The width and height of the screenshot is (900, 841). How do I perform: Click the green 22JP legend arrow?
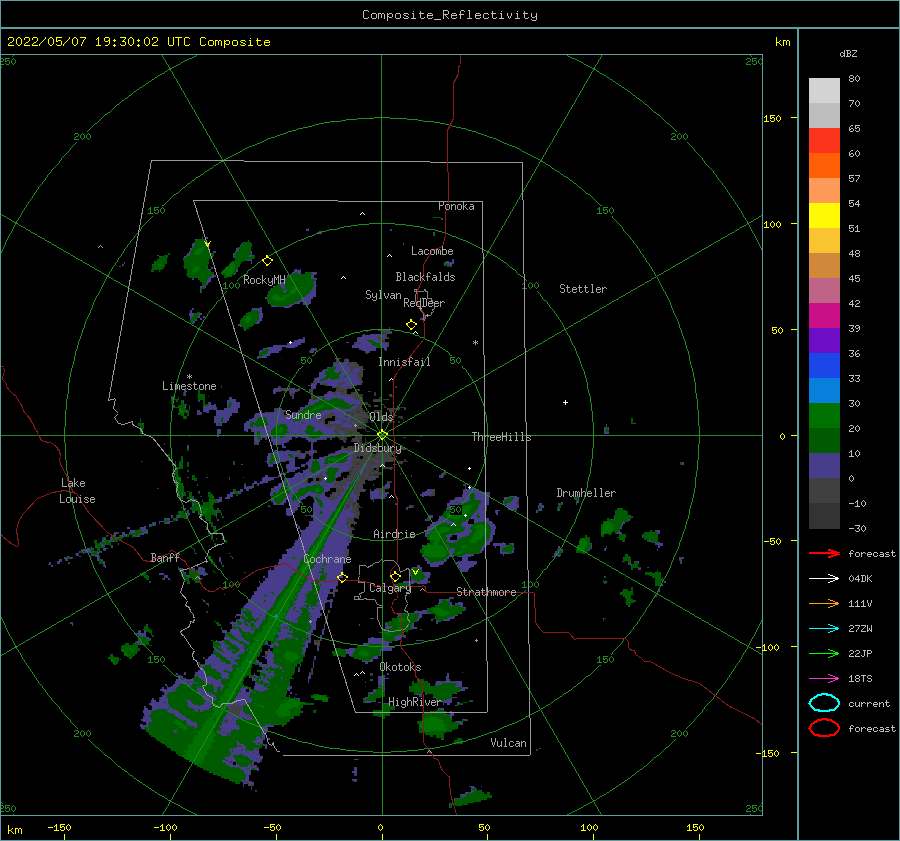824,653
